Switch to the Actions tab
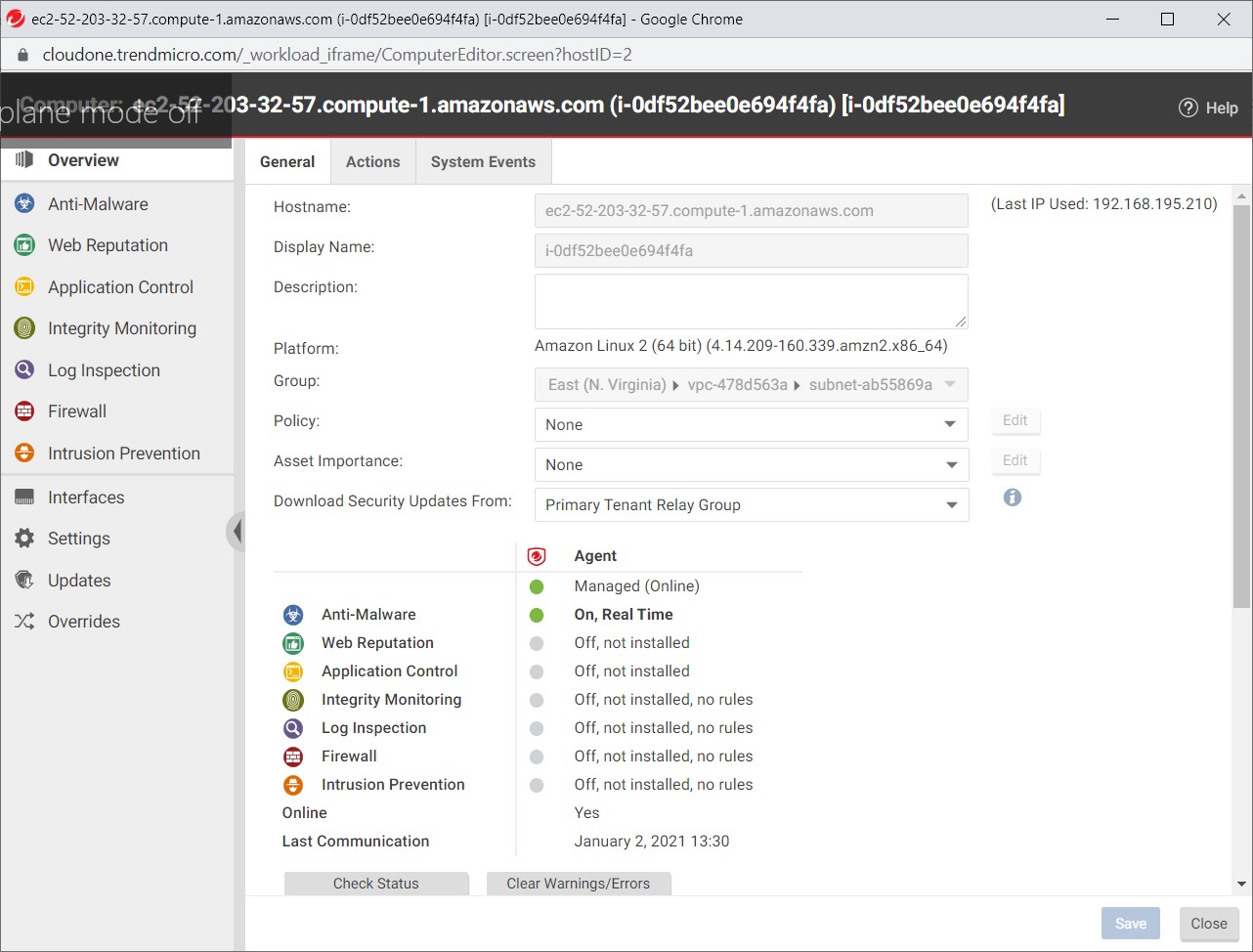 373,162
